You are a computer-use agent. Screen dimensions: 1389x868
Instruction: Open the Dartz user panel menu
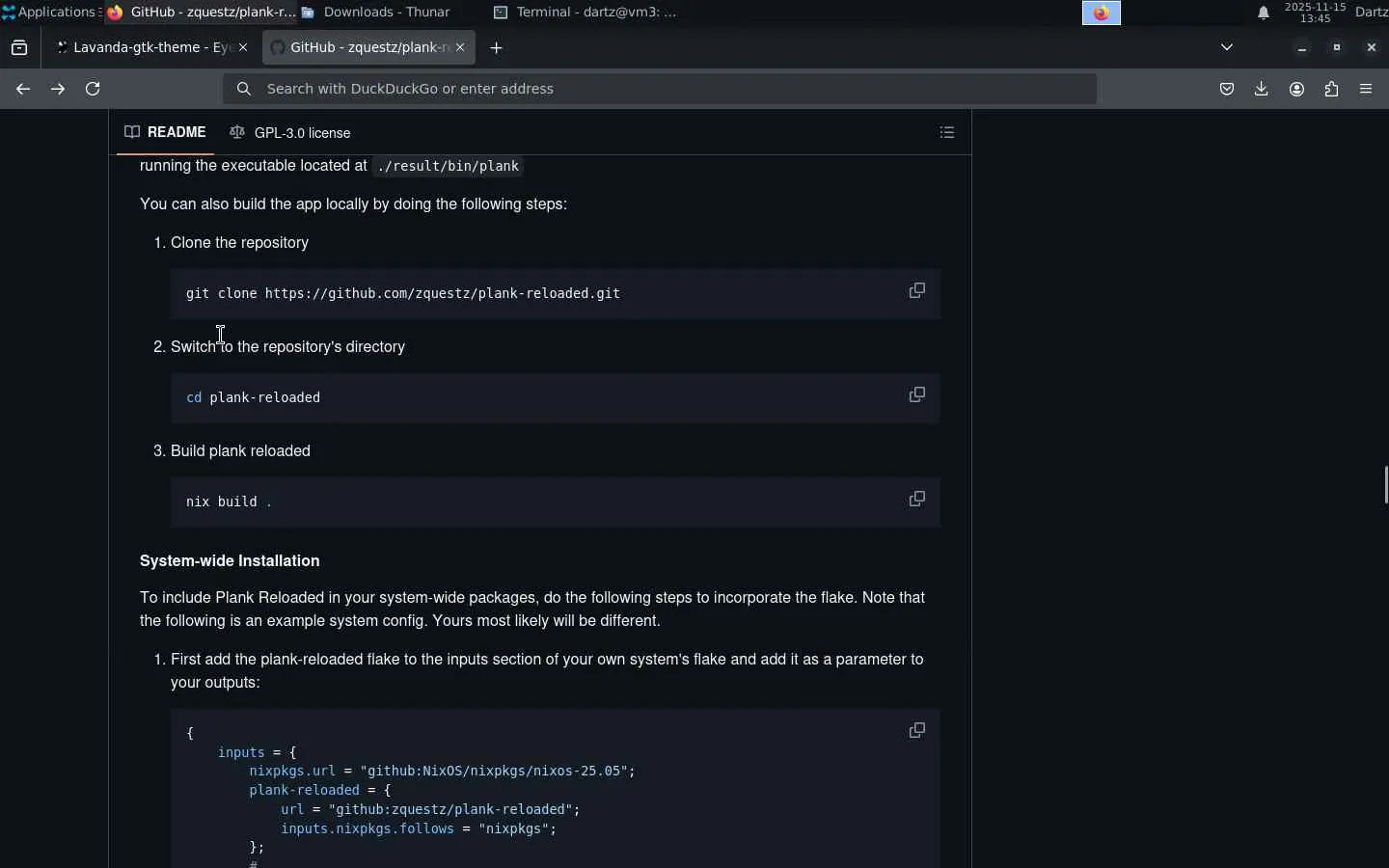(x=1371, y=13)
